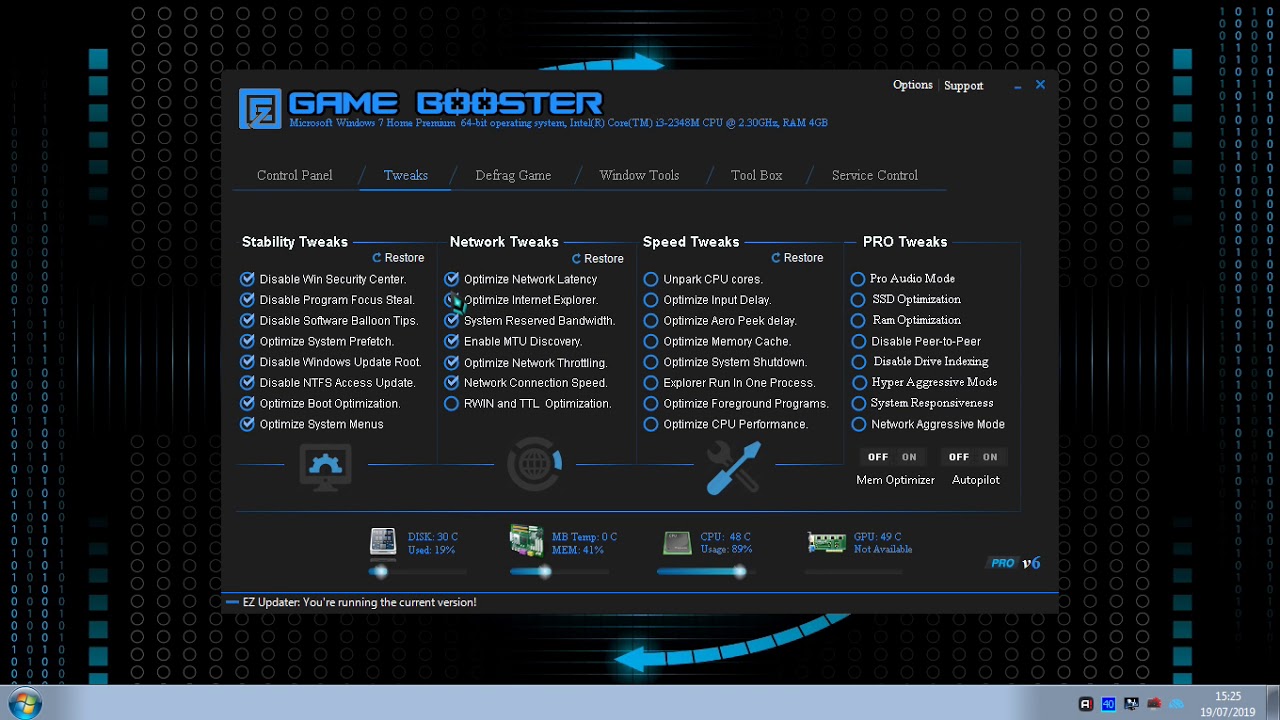
Task: Enable RWIN and TTL Optimization
Action: tap(452, 404)
